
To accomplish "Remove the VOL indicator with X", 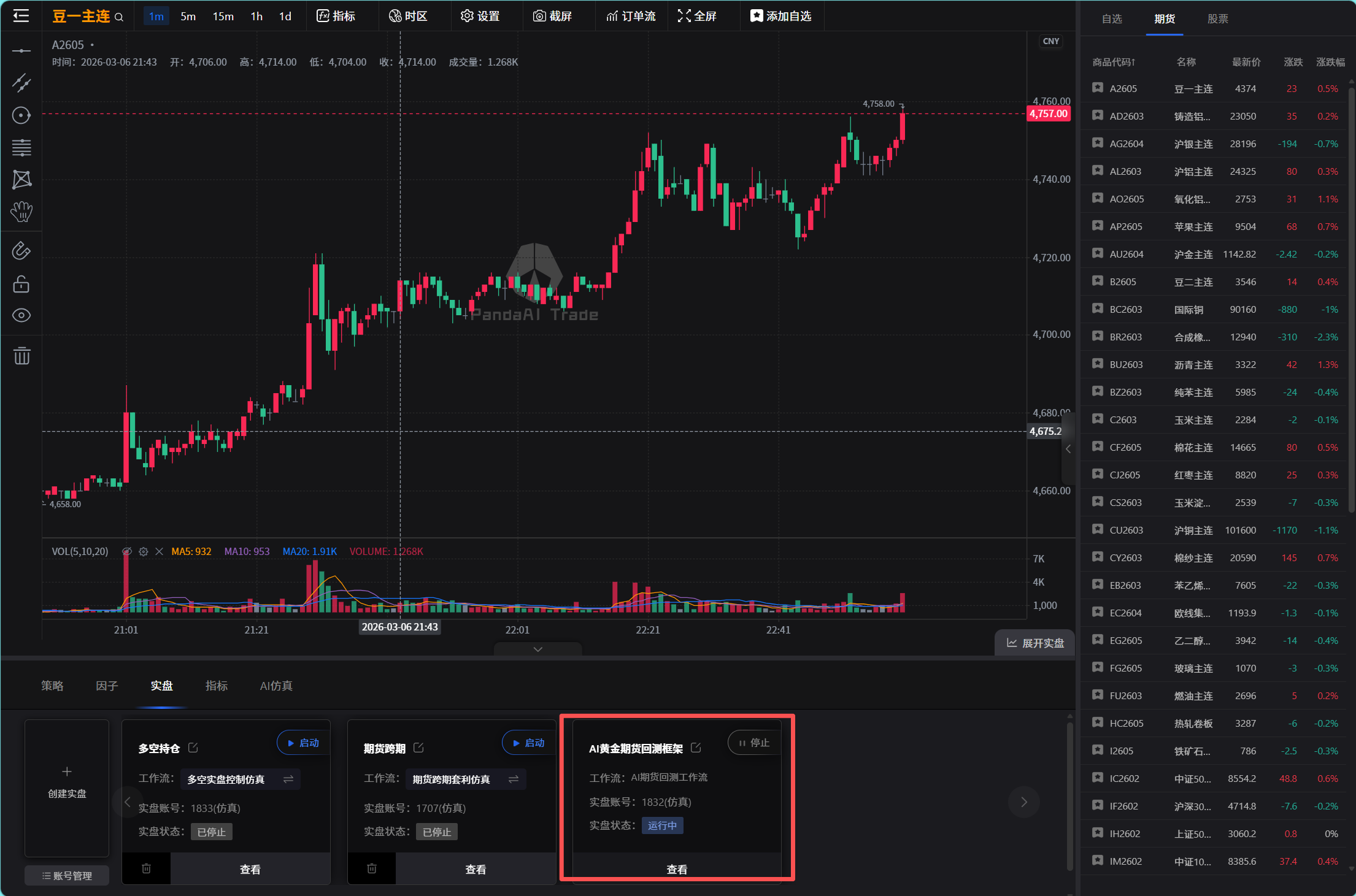I will click(x=160, y=552).
